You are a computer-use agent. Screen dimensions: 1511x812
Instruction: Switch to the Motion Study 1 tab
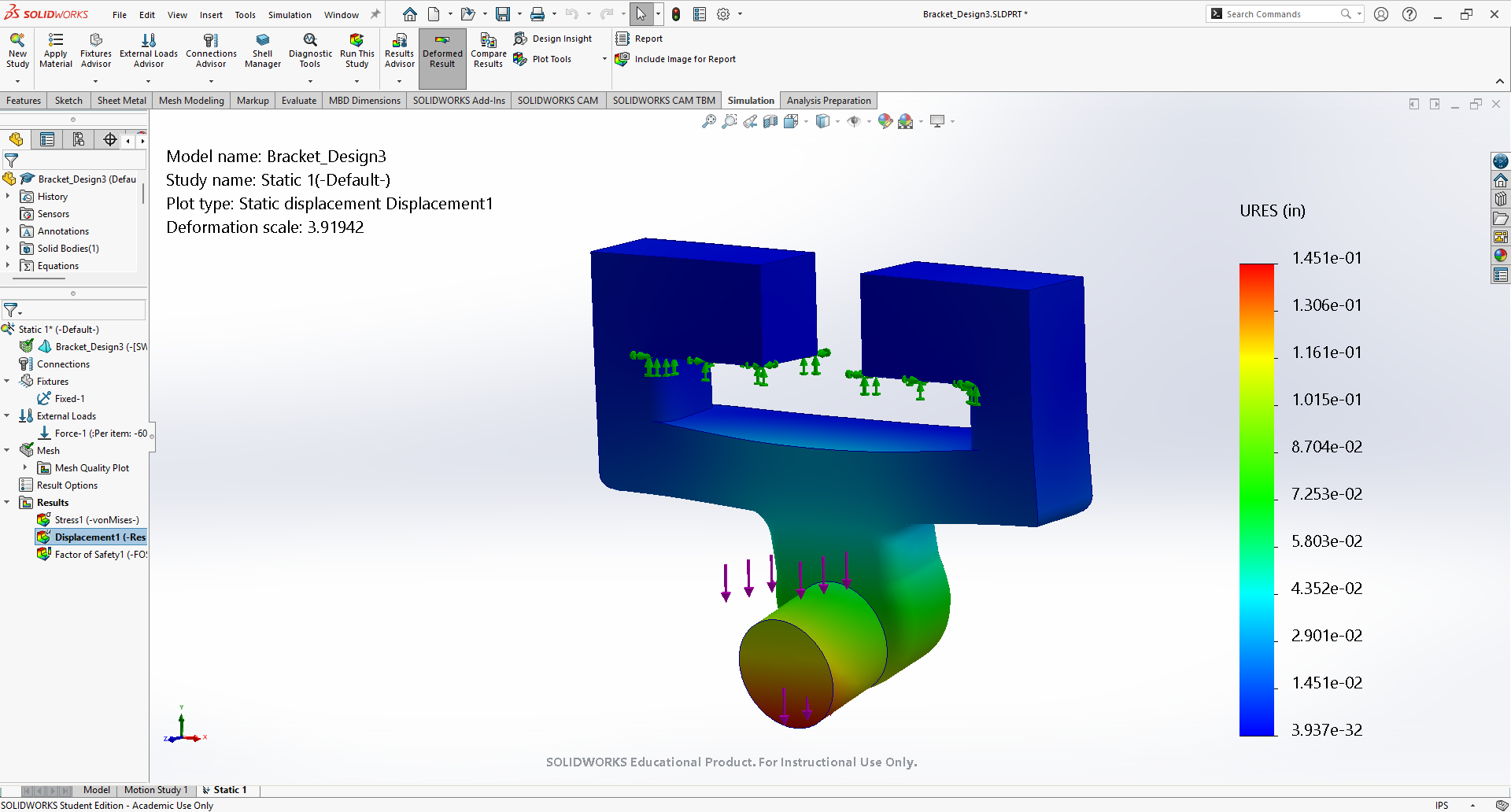[156, 790]
